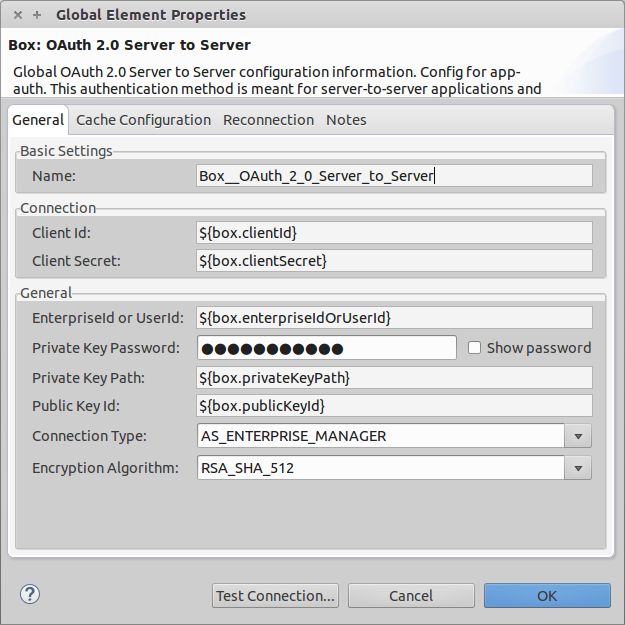Select the Private Key Password field
The width and height of the screenshot is (625, 625).
(326, 348)
